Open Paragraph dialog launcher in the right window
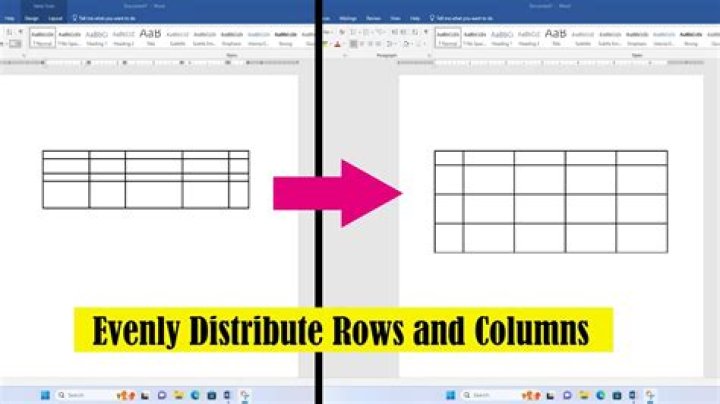720x404 pixels. pos(429,56)
